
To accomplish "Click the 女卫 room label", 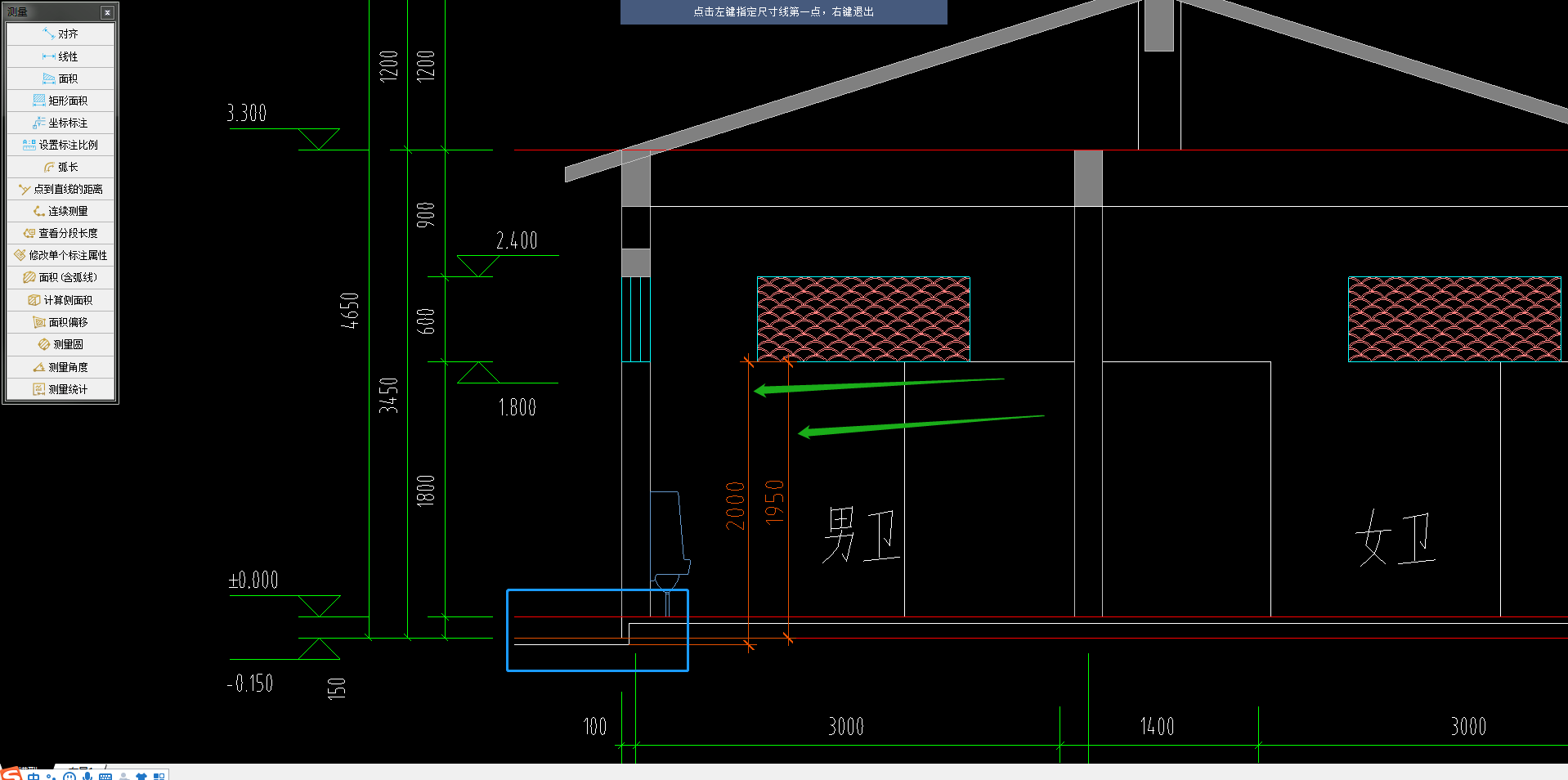I will click(1396, 537).
